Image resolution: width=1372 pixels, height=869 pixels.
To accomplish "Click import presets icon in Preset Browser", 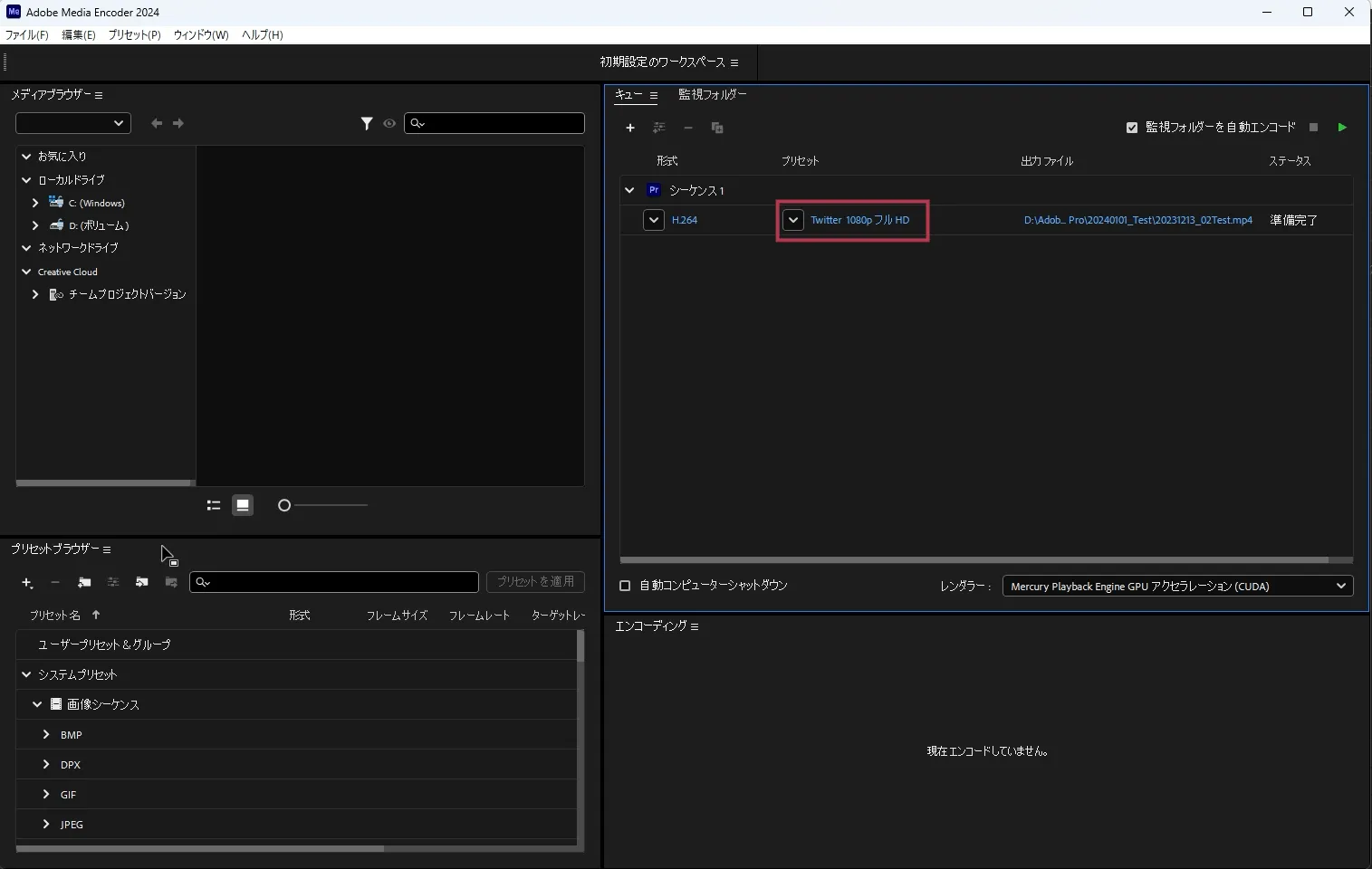I will (x=142, y=583).
